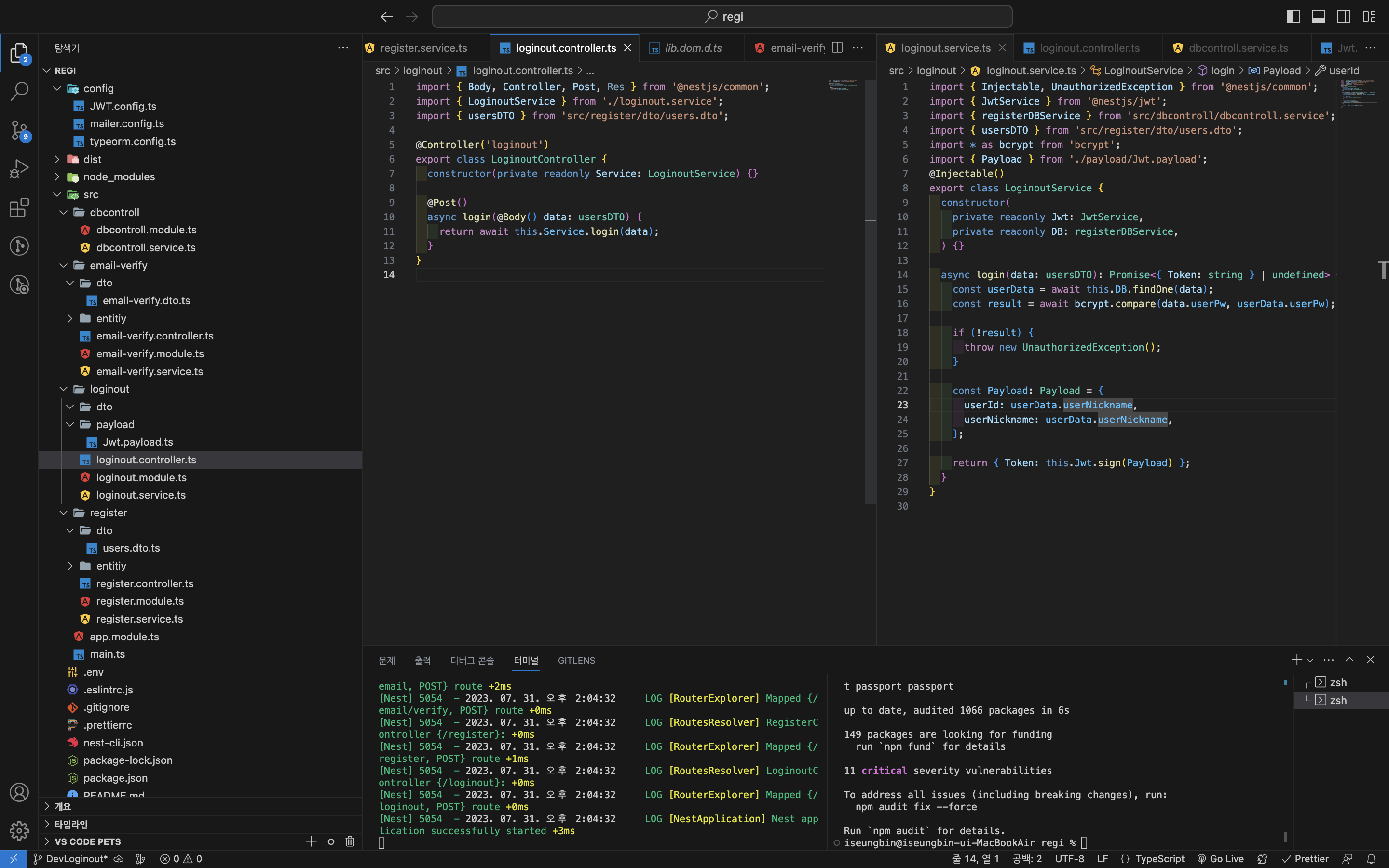Viewport: 1389px width, 868px height.
Task: Click the DevLoginout branch in status bar
Action: coord(70,859)
